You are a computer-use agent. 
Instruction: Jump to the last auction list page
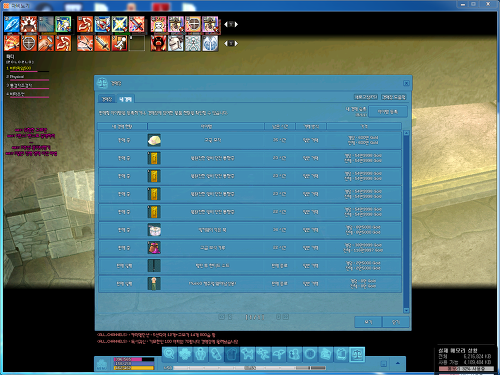pyautogui.click(x=286, y=317)
